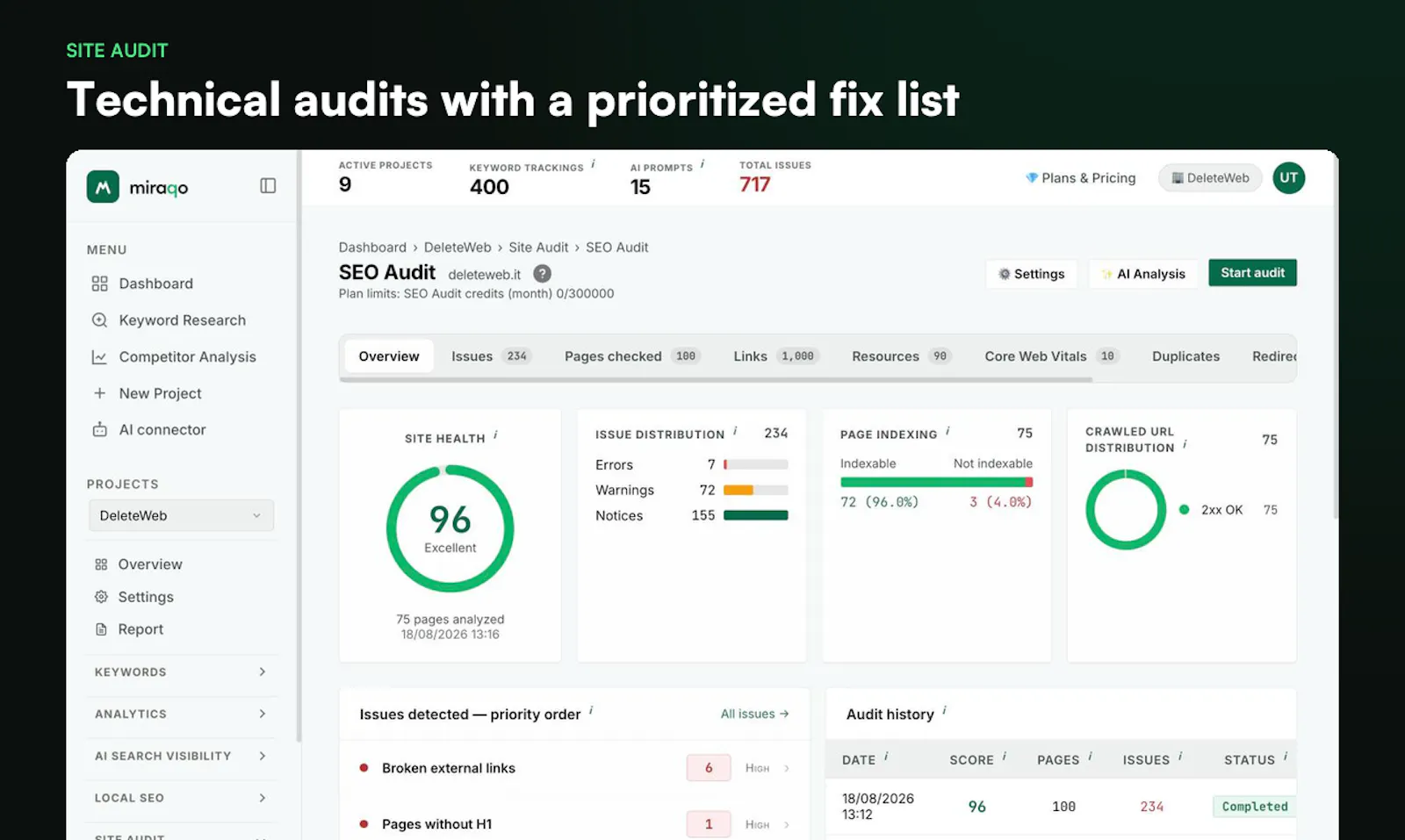
Task: Click the help question mark beside deleteweb.it
Action: [543, 274]
